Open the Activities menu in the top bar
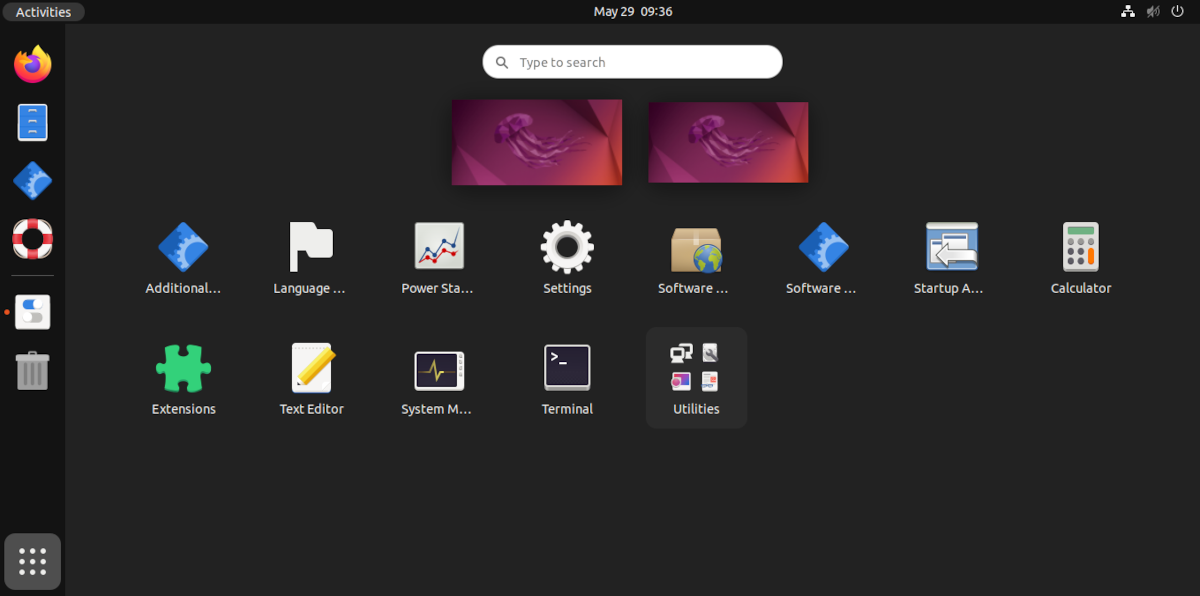 43,11
